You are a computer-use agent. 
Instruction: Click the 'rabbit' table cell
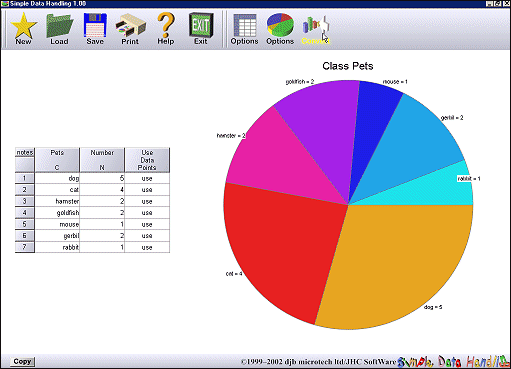(57, 247)
